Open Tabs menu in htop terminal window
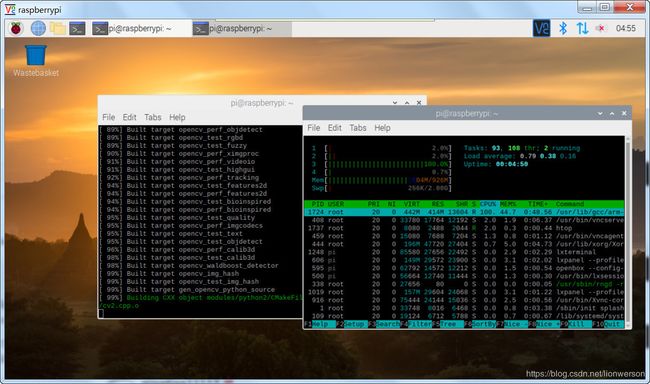Image resolution: width=650 pixels, height=384 pixels. coord(358,128)
